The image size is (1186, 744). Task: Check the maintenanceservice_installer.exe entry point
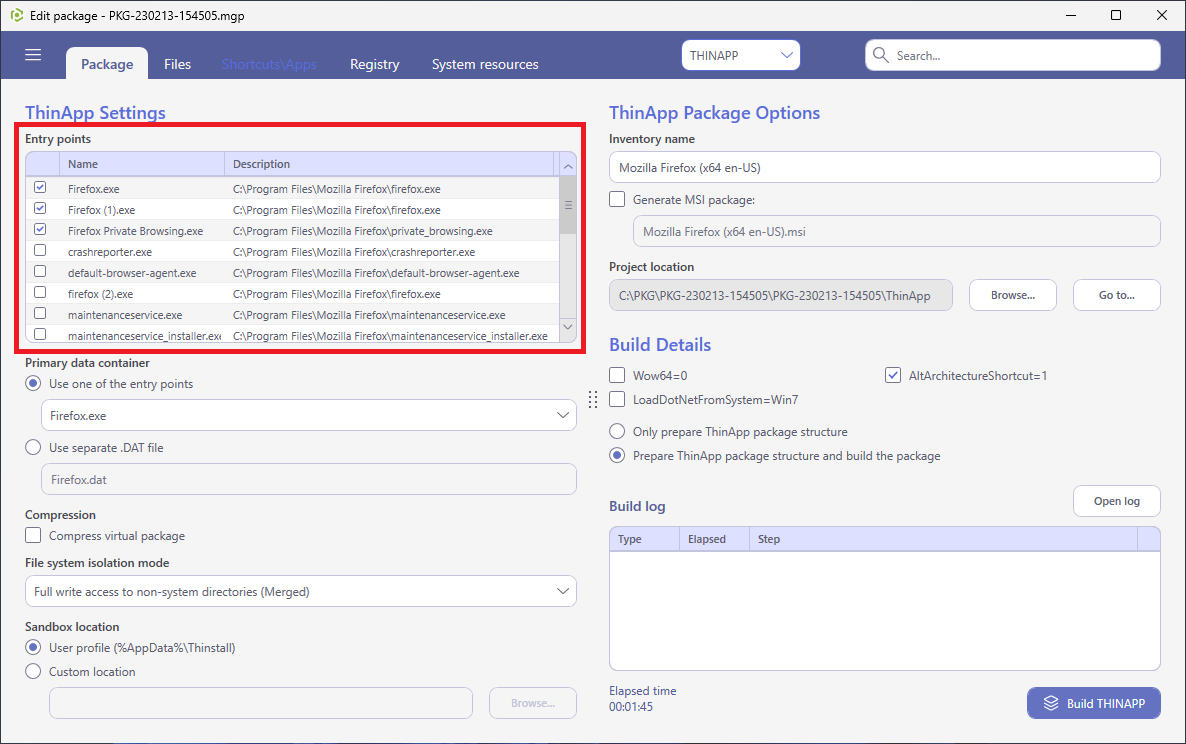coord(40,334)
